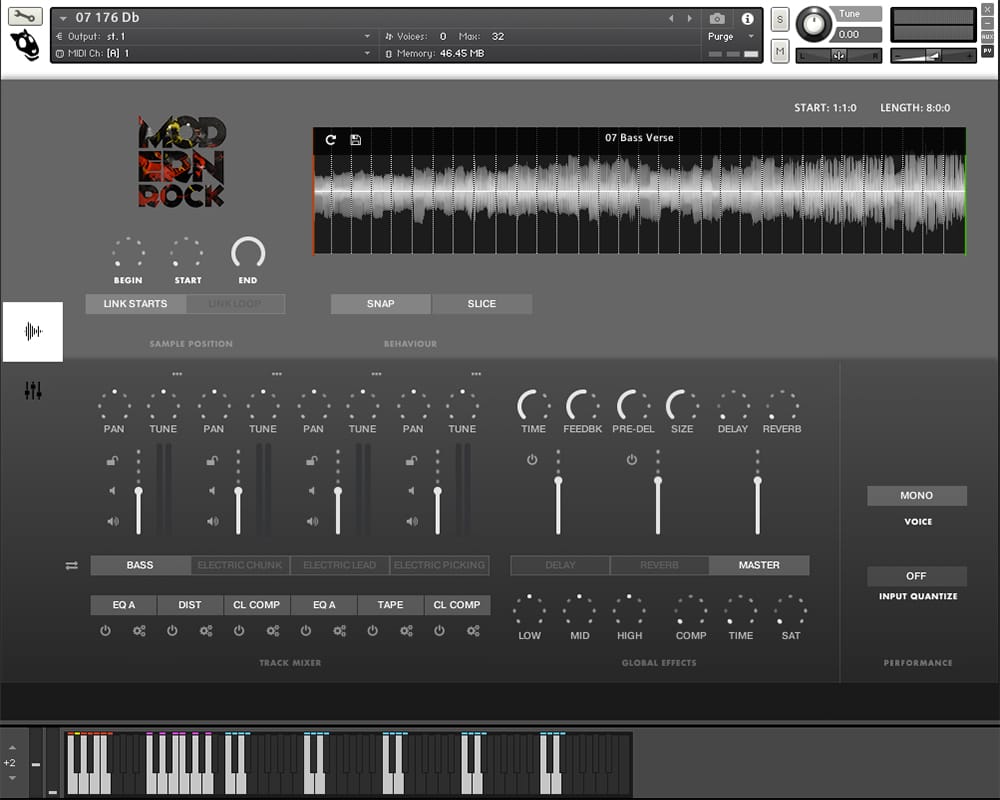Click the swap arrows icon beside BASS
Image resolution: width=1000 pixels, height=800 pixels.
[x=72, y=566]
